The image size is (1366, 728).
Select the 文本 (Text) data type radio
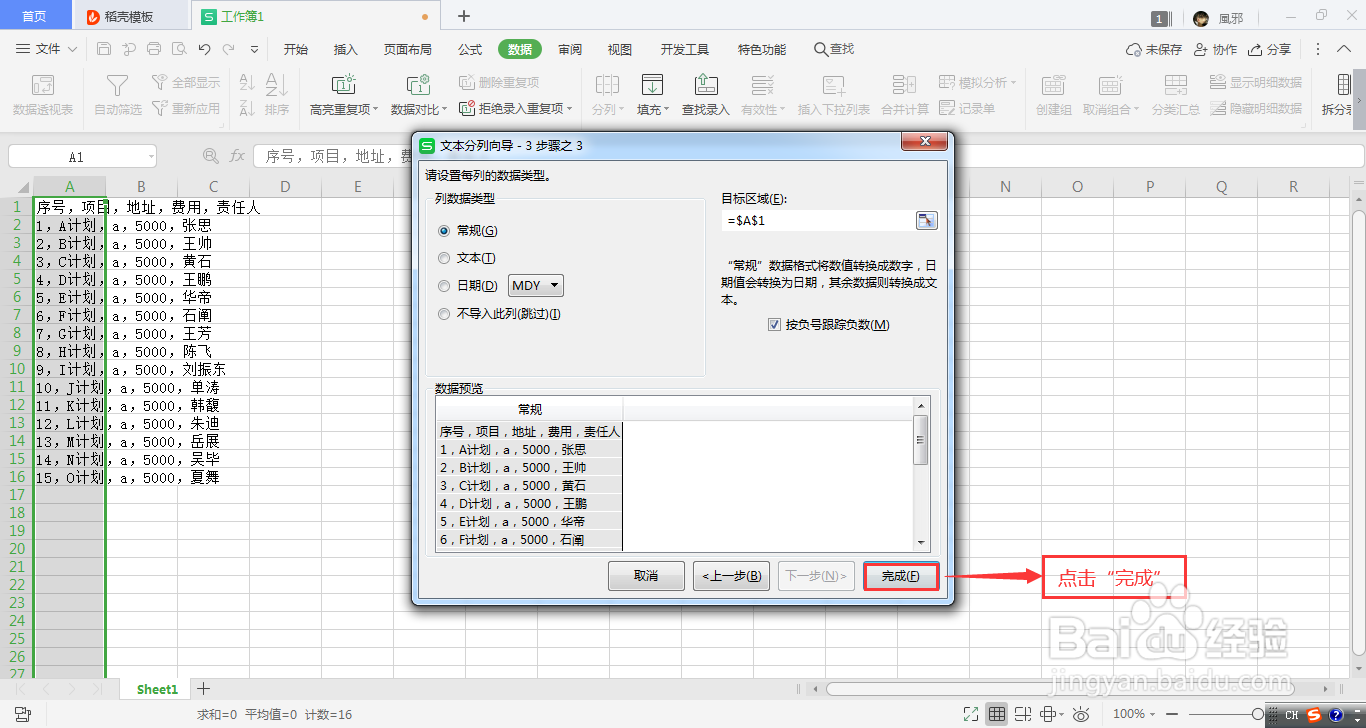(443, 257)
